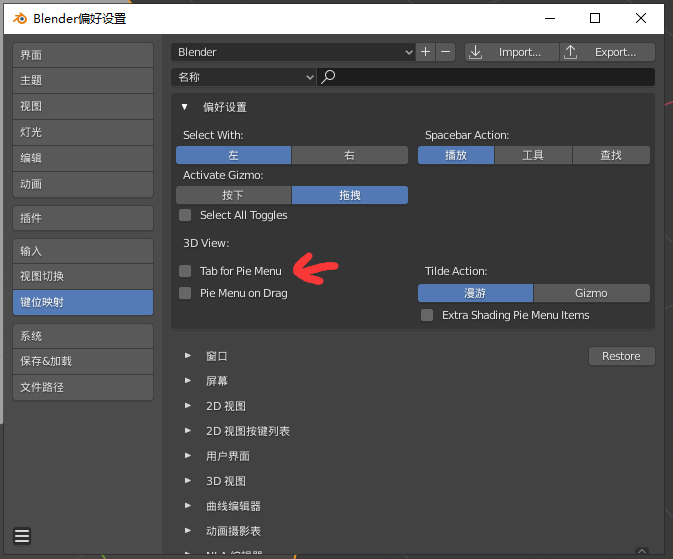
Task: Set Tilde Action to Gizmo
Action: (x=591, y=293)
